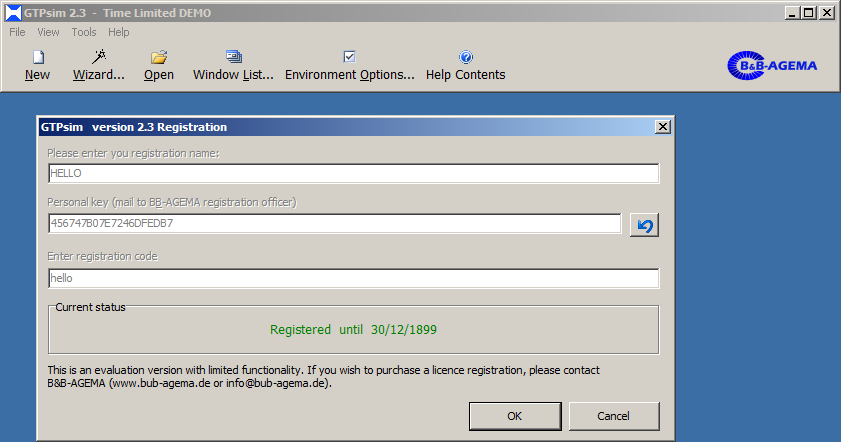Close the Registration dialog
This screenshot has height=442, width=841.
663,127
